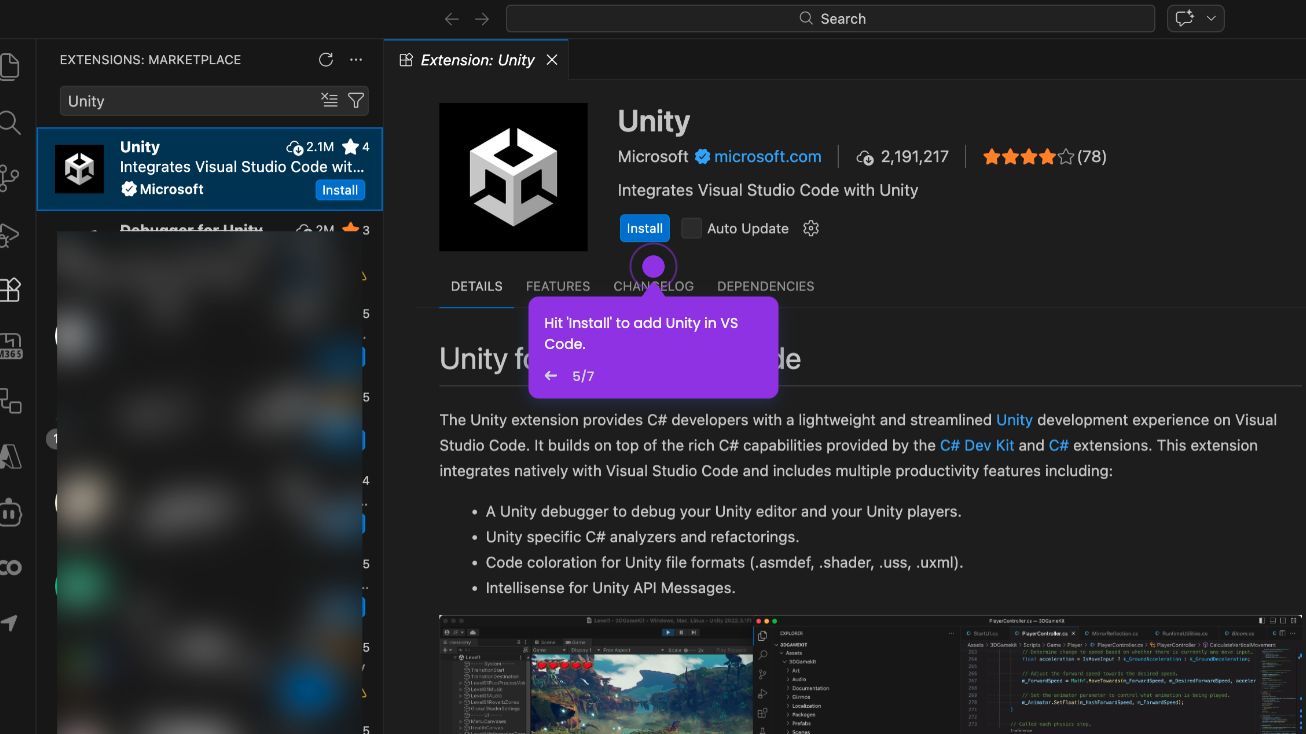
Task: Click the paper-plane arrow activity bar icon
Action: (x=9, y=623)
